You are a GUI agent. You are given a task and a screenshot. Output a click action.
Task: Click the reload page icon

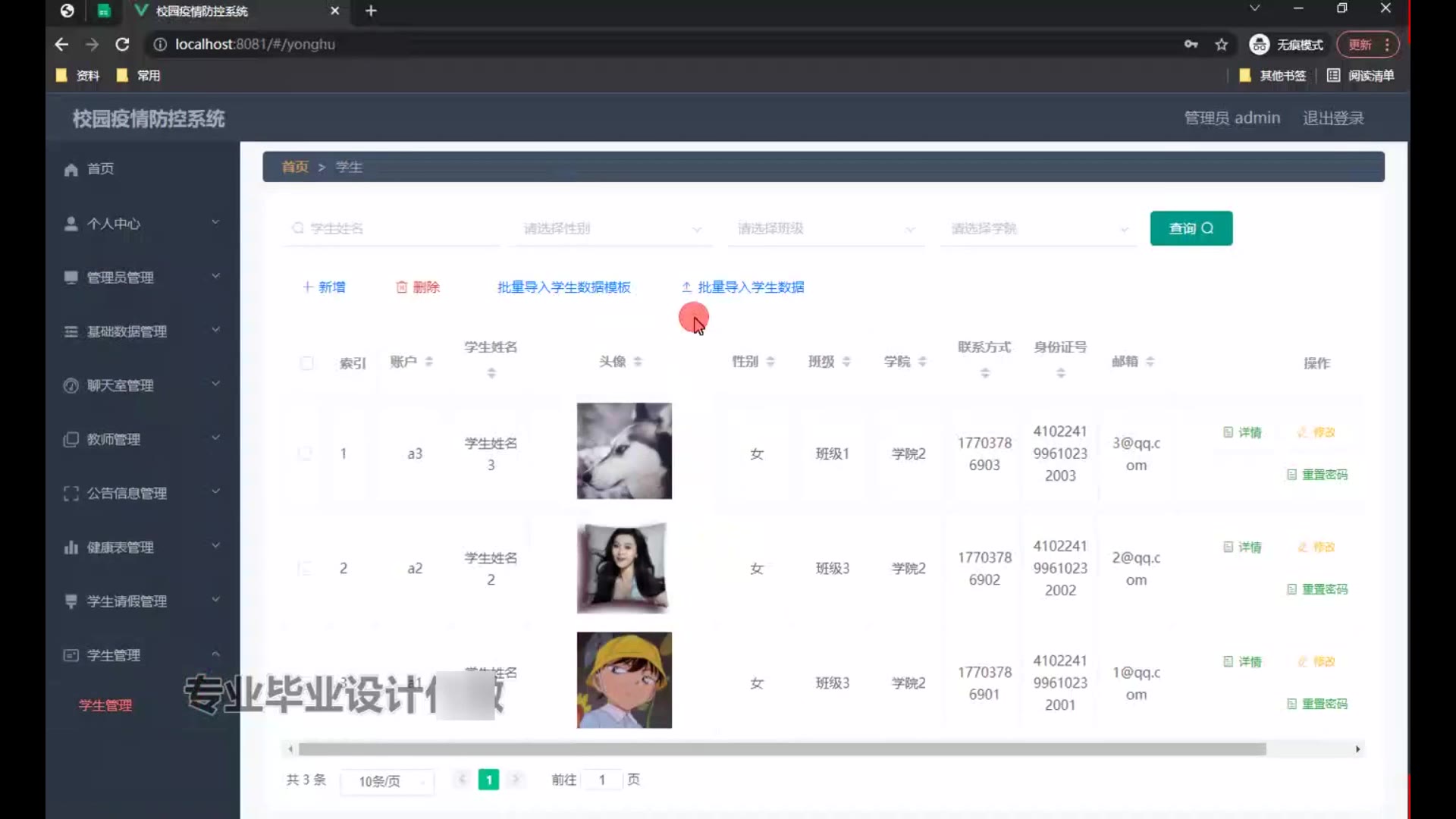click(x=122, y=44)
